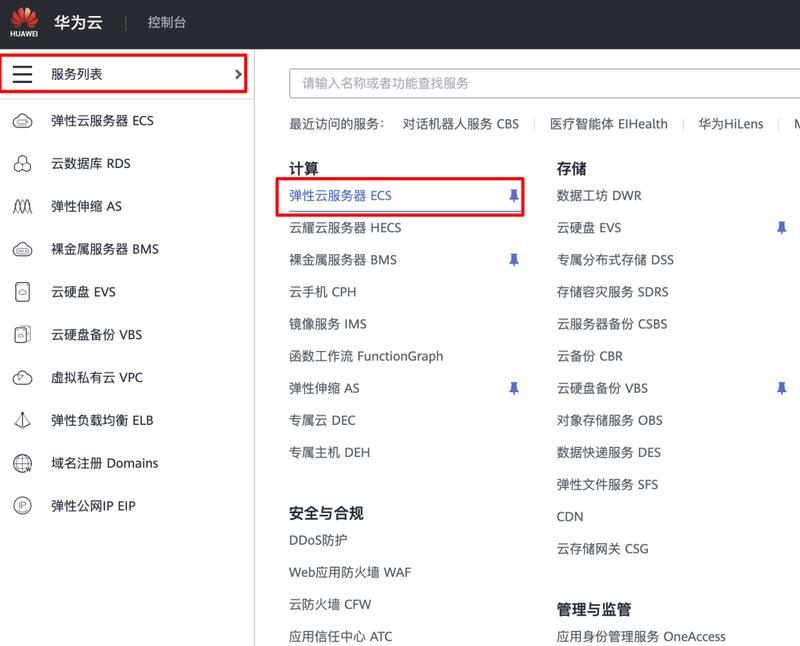Click the VBS disk backup sidebar icon
The height and width of the screenshot is (646, 800).
pyautogui.click(x=22, y=335)
